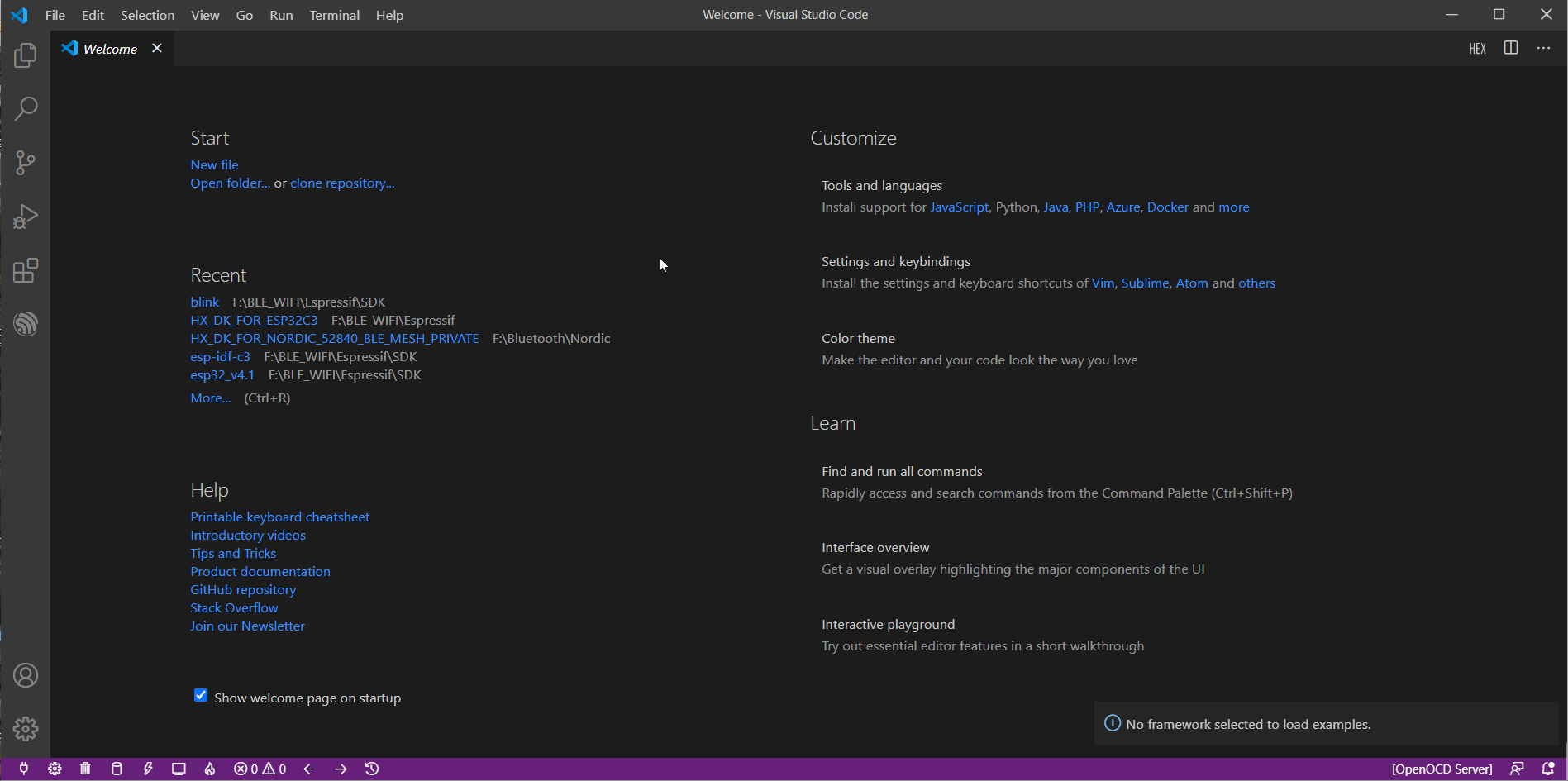This screenshot has width=1568, height=781.
Task: Click the clone repository... link
Action: coord(342,183)
